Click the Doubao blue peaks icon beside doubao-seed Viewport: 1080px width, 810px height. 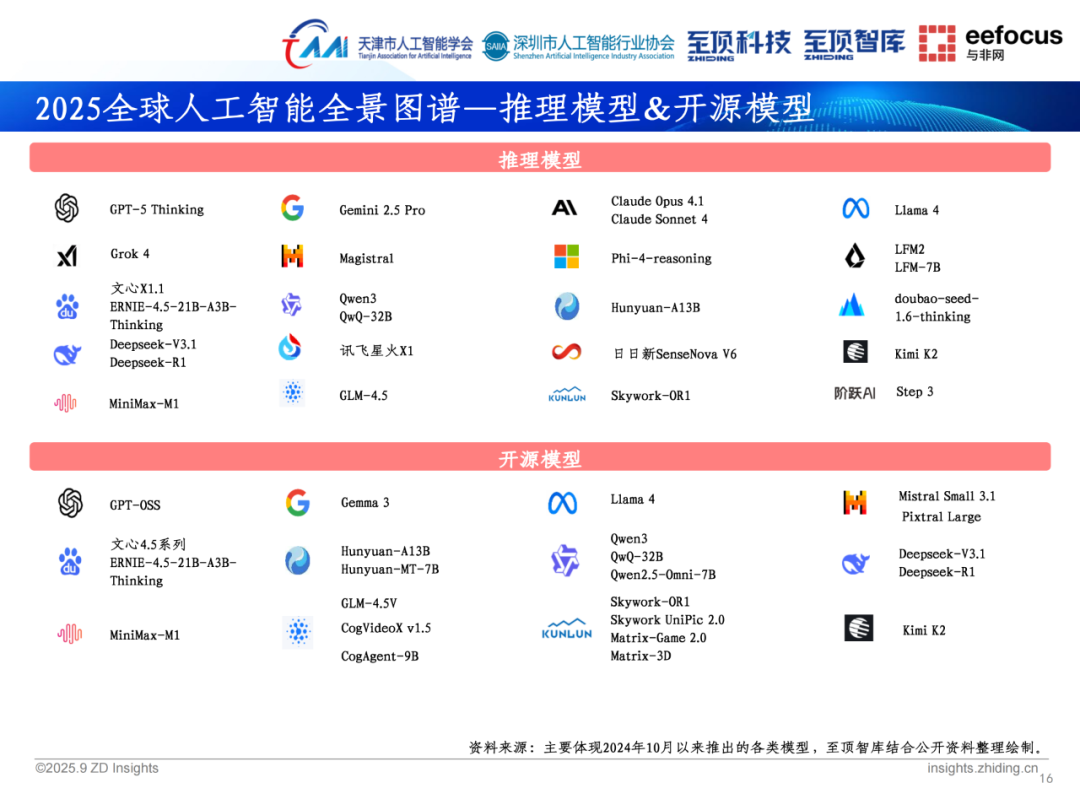[x=853, y=304]
